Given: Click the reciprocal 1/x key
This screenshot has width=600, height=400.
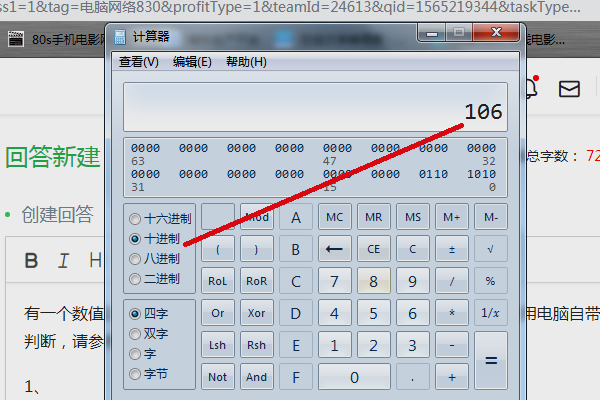Looking at the screenshot, I should pyautogui.click(x=491, y=313).
